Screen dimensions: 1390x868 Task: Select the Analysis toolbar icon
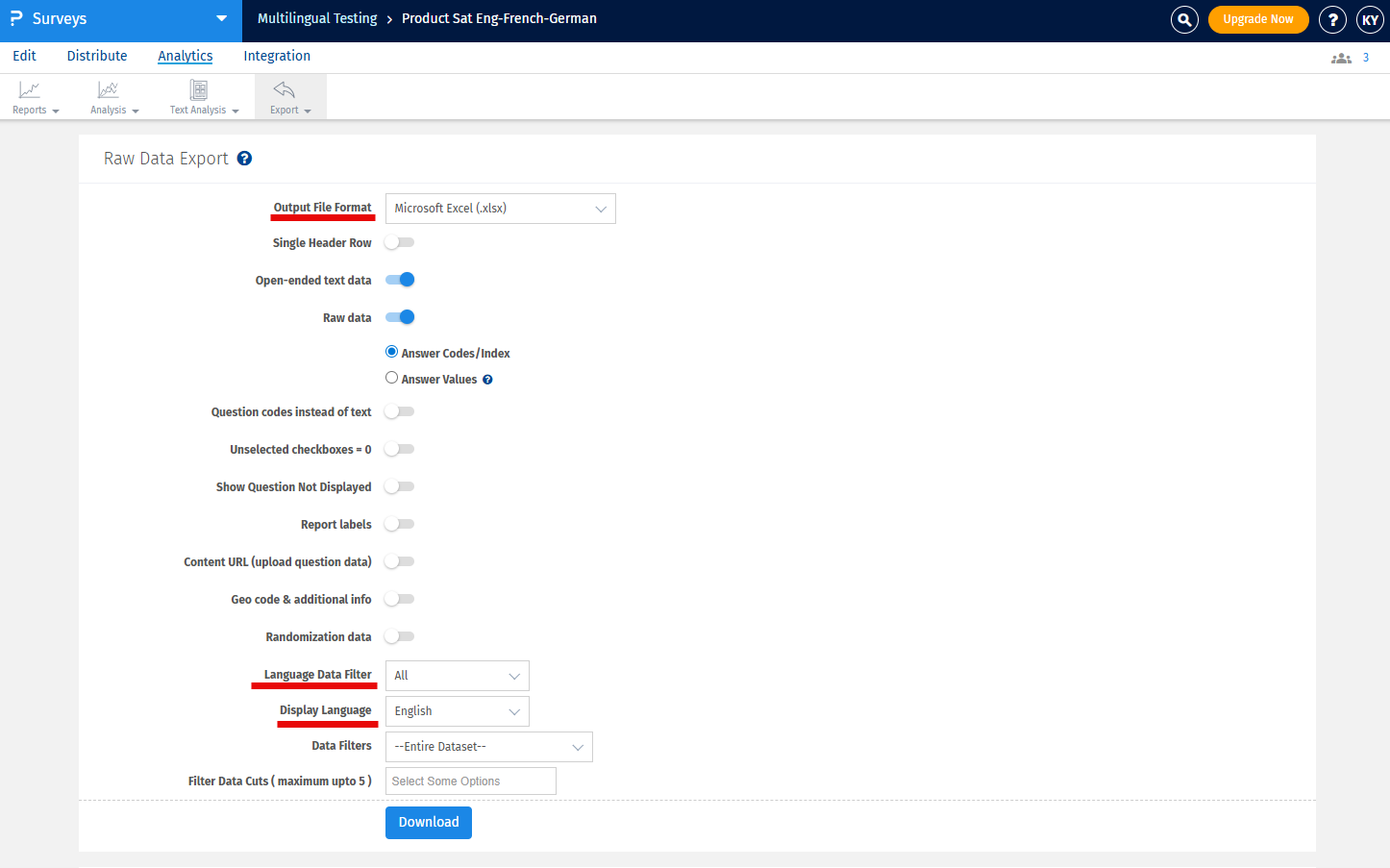tap(108, 95)
